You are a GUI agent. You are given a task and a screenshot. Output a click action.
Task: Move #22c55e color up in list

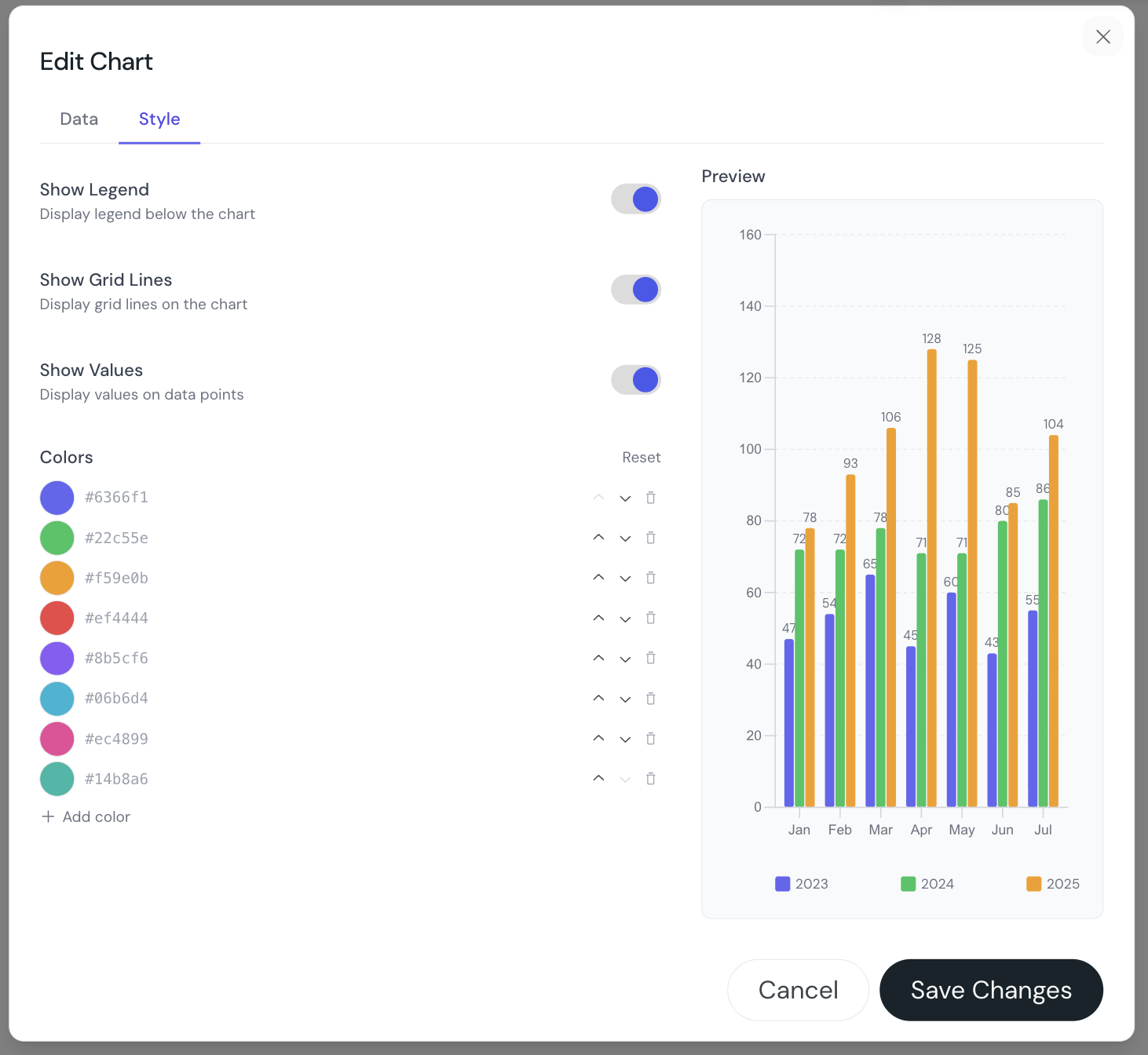click(598, 538)
